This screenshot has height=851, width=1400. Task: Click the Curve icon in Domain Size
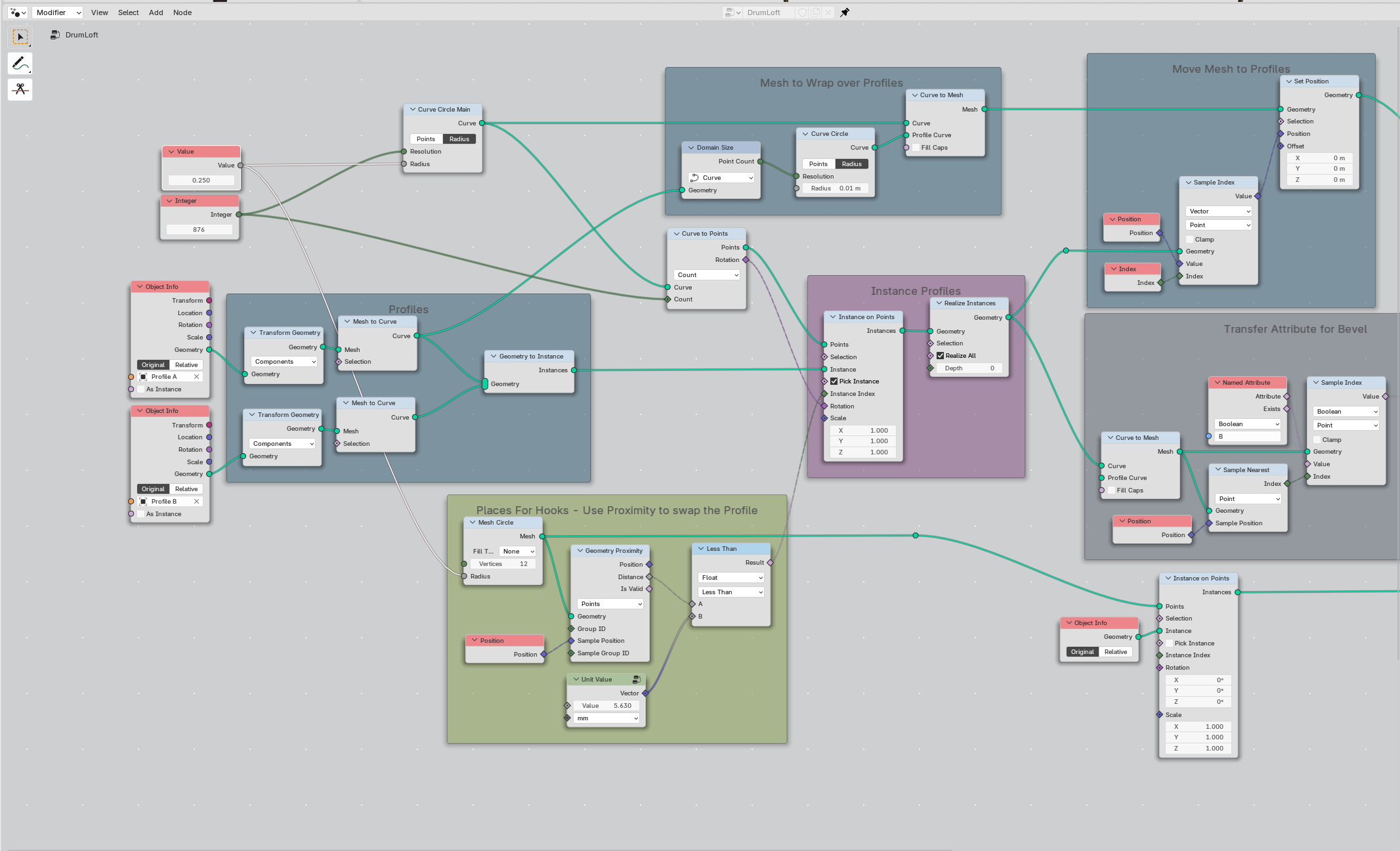[694, 178]
